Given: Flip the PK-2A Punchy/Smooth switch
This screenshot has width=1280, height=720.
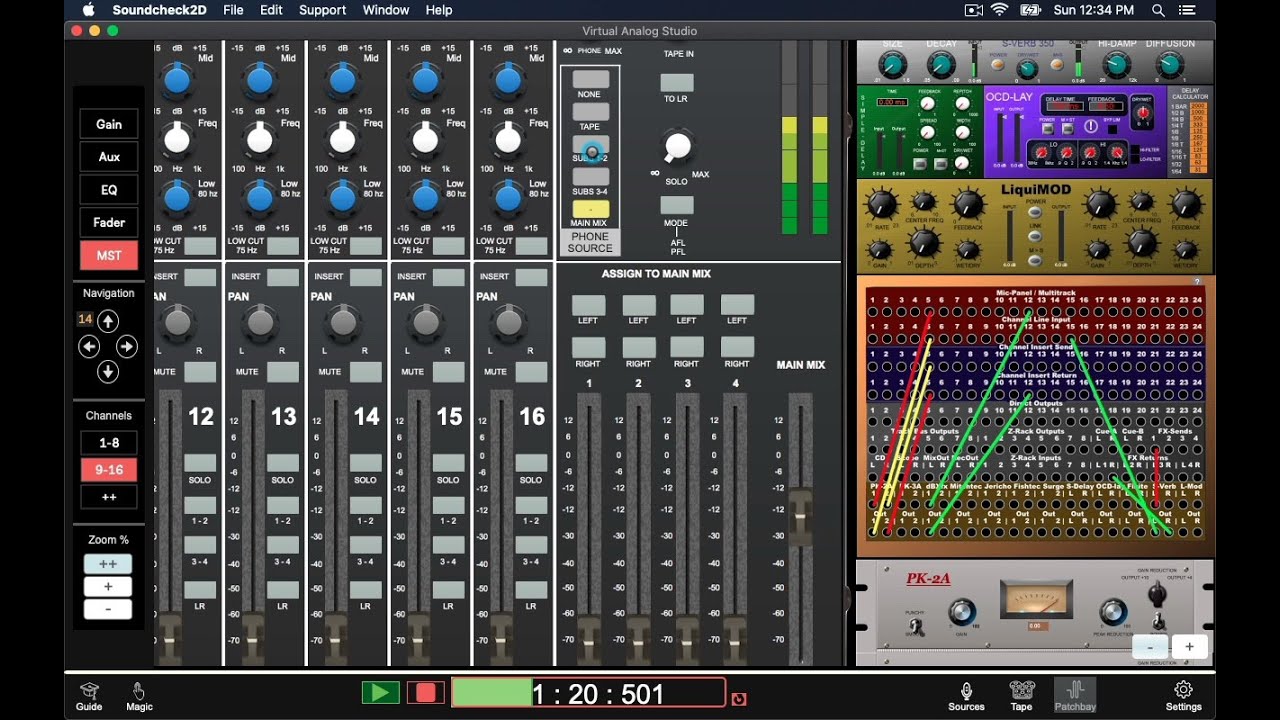Looking at the screenshot, I should click(x=915, y=626).
